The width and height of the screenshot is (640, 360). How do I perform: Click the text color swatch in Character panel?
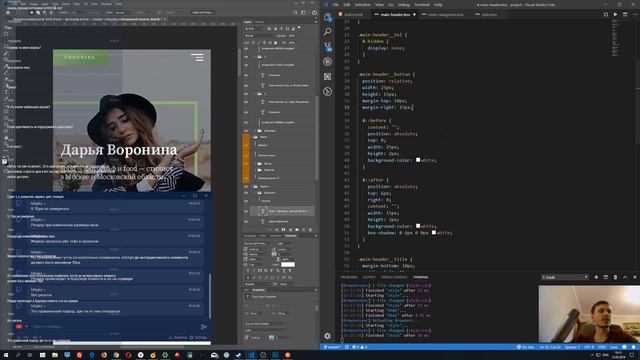[288, 264]
